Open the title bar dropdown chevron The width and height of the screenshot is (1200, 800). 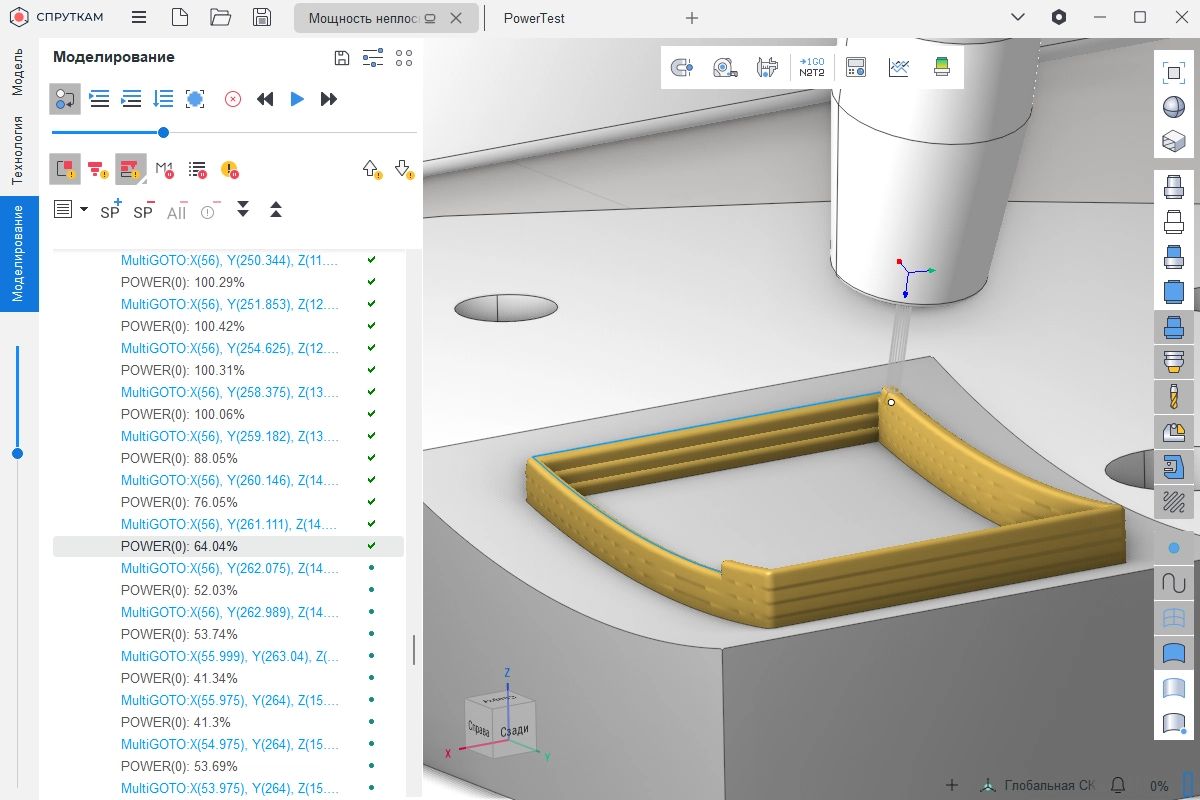tap(1017, 18)
